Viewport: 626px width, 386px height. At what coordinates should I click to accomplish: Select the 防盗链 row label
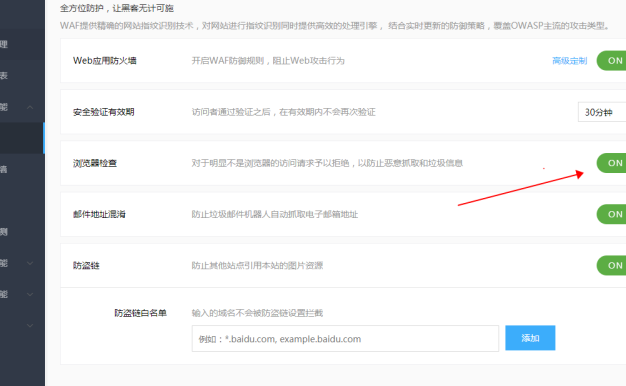tap(86, 265)
